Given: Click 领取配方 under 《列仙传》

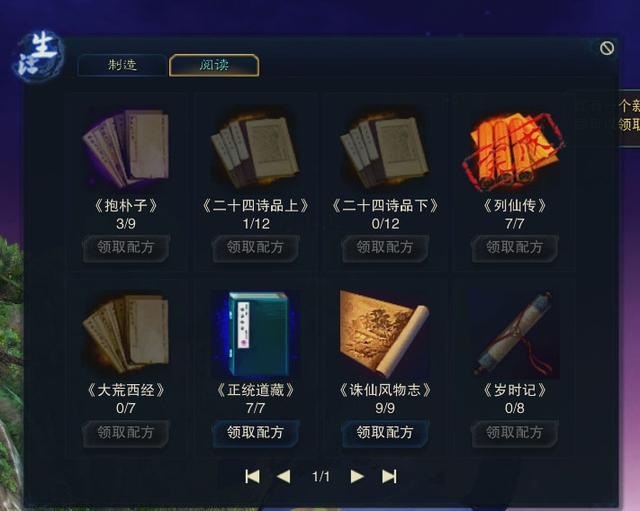Looking at the screenshot, I should tap(514, 248).
